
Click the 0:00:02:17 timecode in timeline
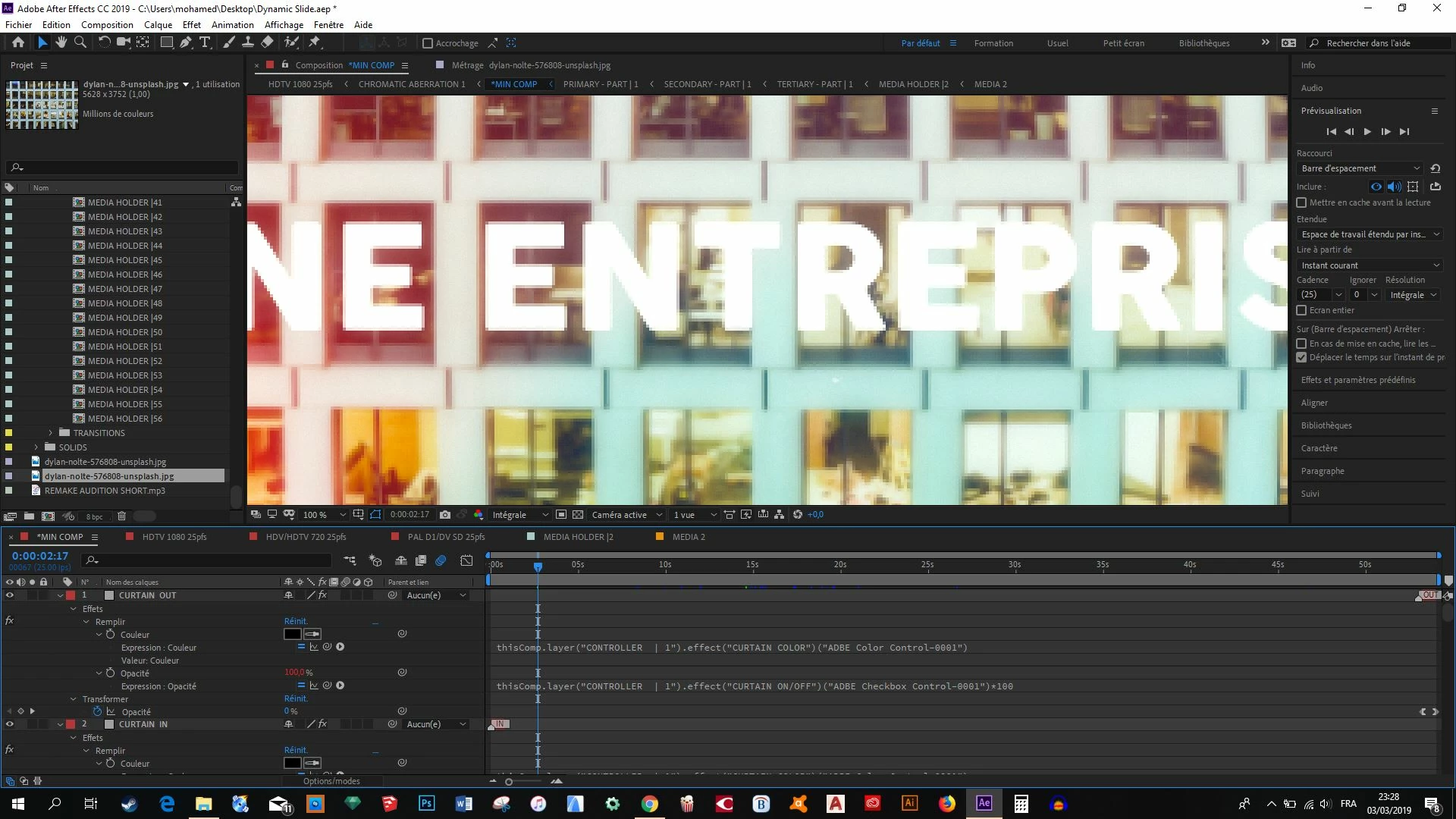tap(39, 556)
